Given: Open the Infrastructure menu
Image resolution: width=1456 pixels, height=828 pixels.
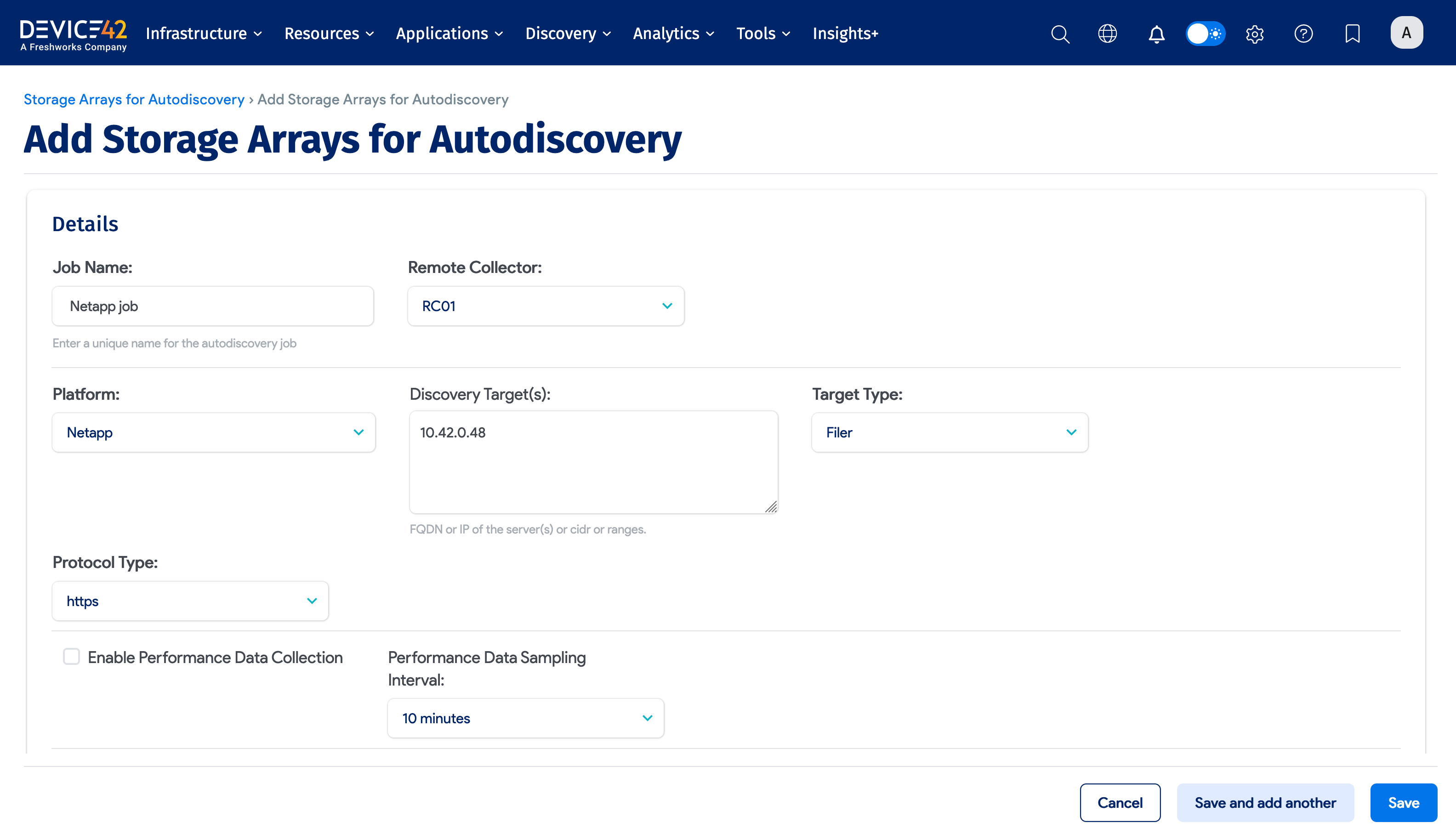Looking at the screenshot, I should (204, 34).
